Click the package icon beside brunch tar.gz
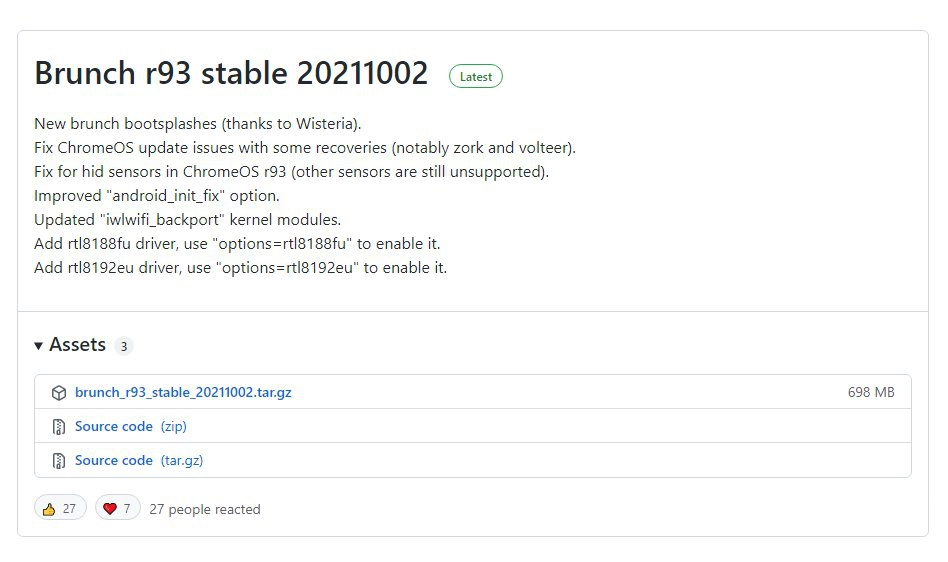 (x=59, y=393)
